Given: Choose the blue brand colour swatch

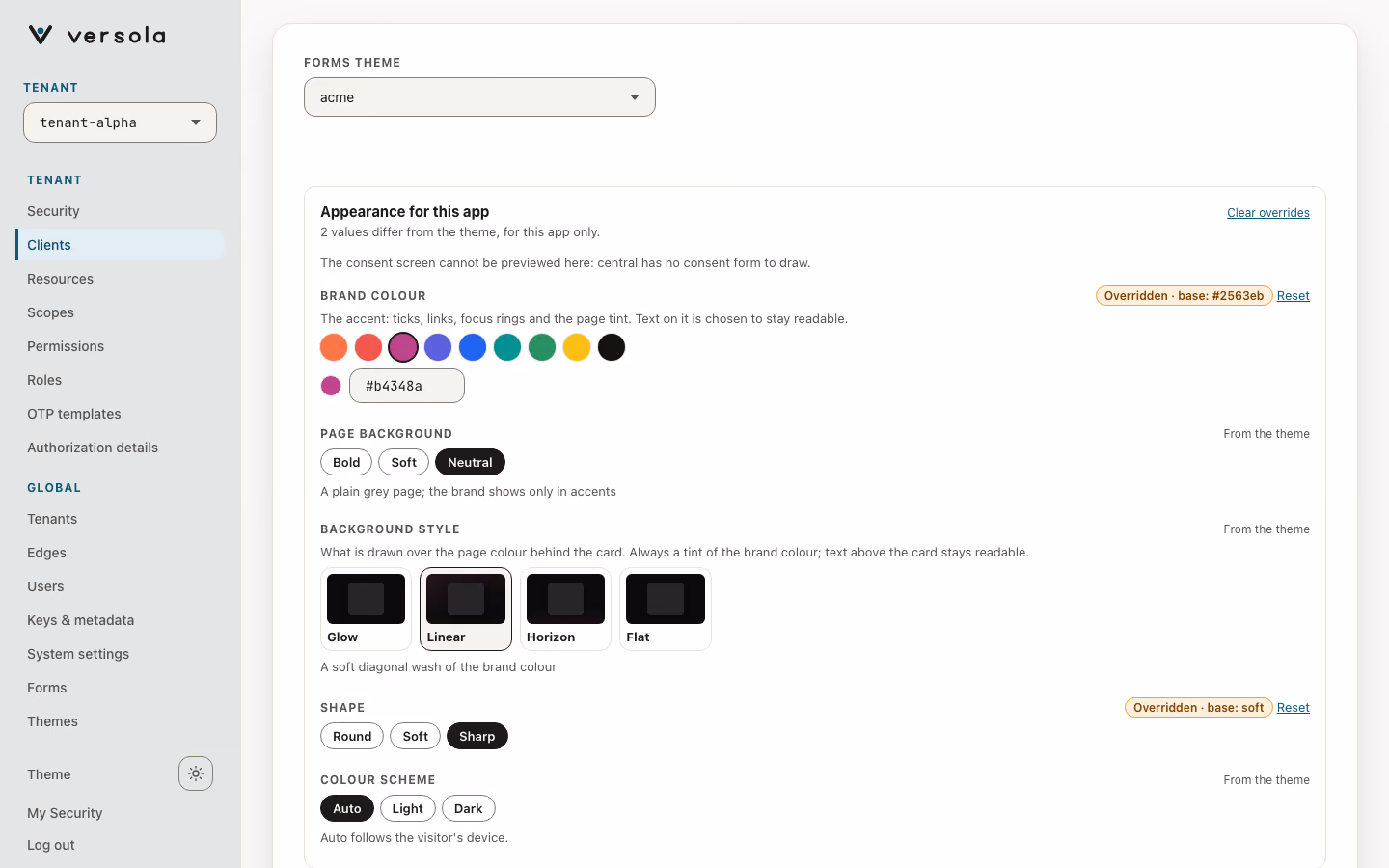Looking at the screenshot, I should pos(473,347).
